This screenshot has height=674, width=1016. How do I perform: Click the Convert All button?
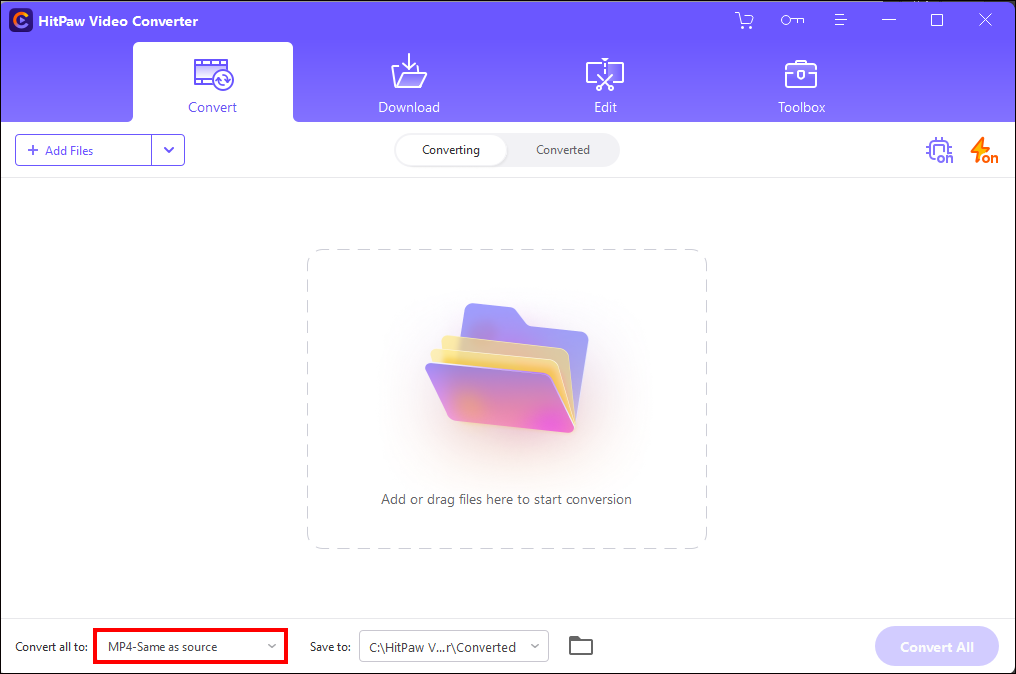(x=936, y=646)
